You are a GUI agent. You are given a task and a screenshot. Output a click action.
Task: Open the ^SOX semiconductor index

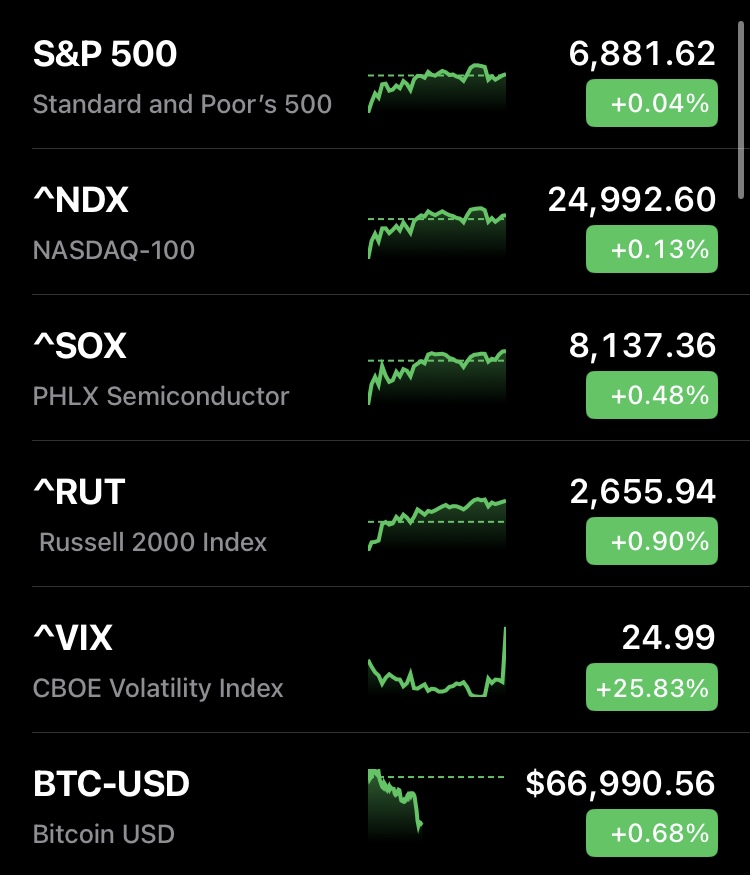coord(80,347)
